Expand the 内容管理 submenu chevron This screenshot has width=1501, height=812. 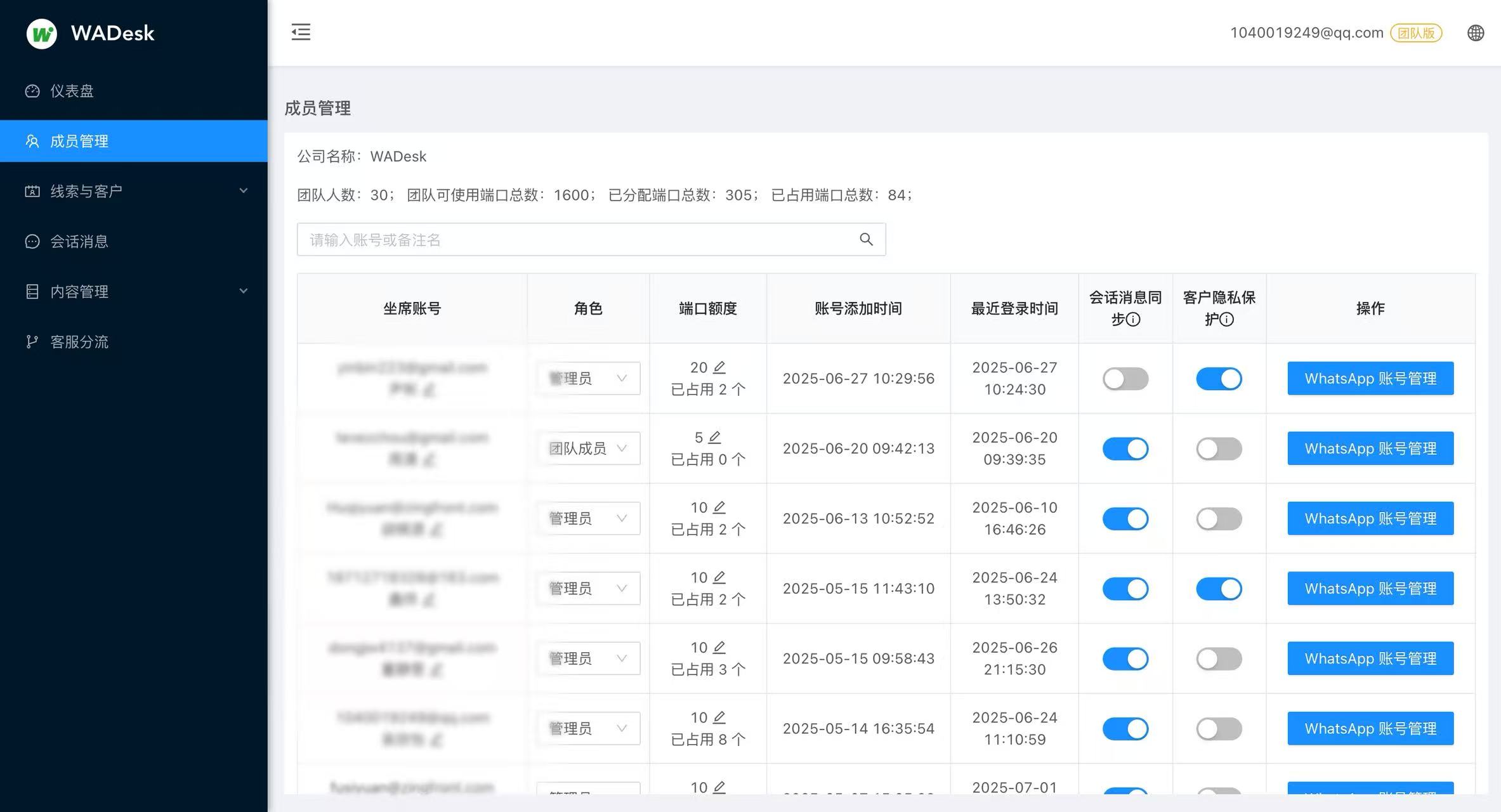click(x=243, y=291)
